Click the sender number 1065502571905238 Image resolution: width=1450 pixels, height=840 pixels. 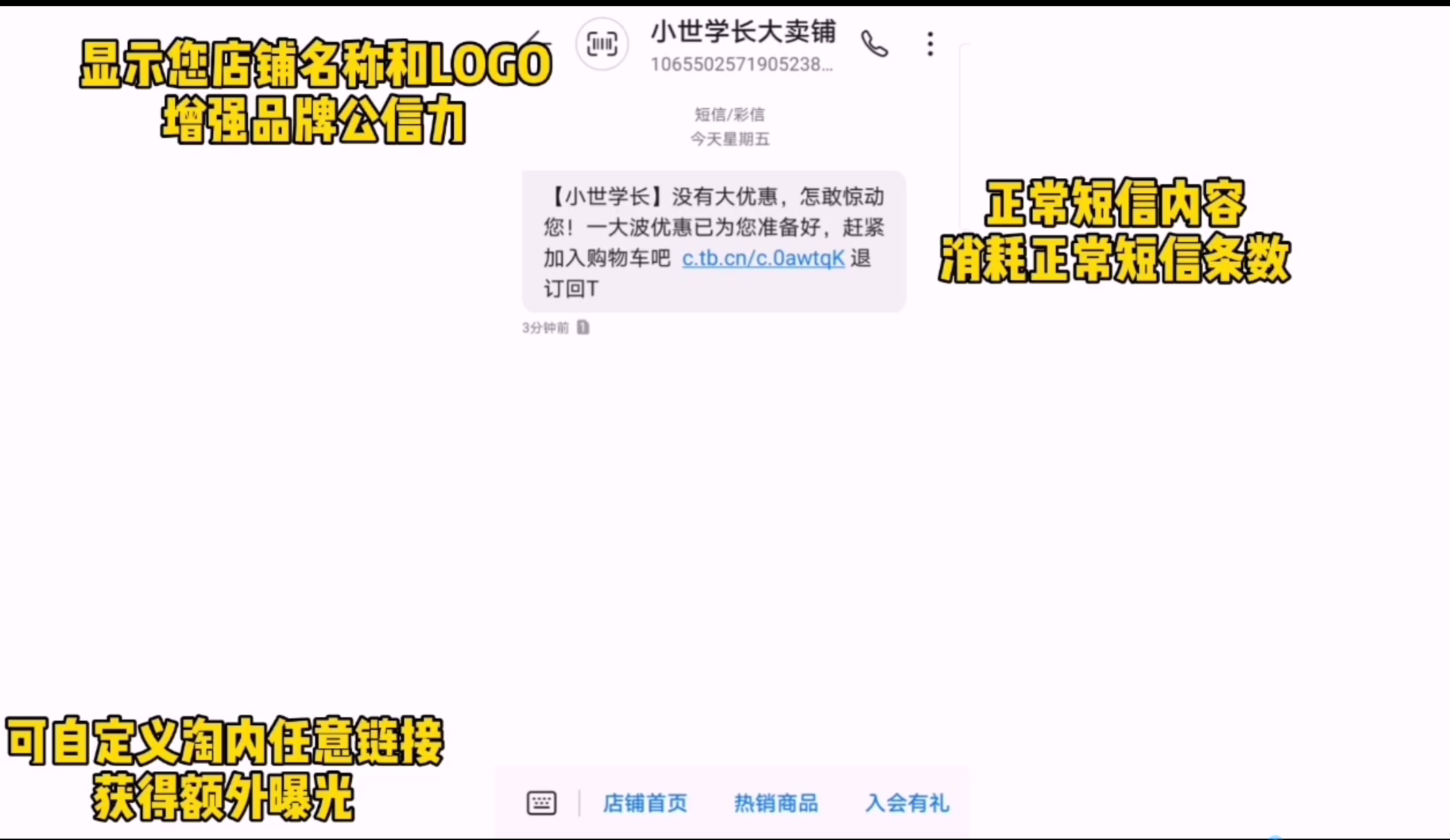point(741,65)
